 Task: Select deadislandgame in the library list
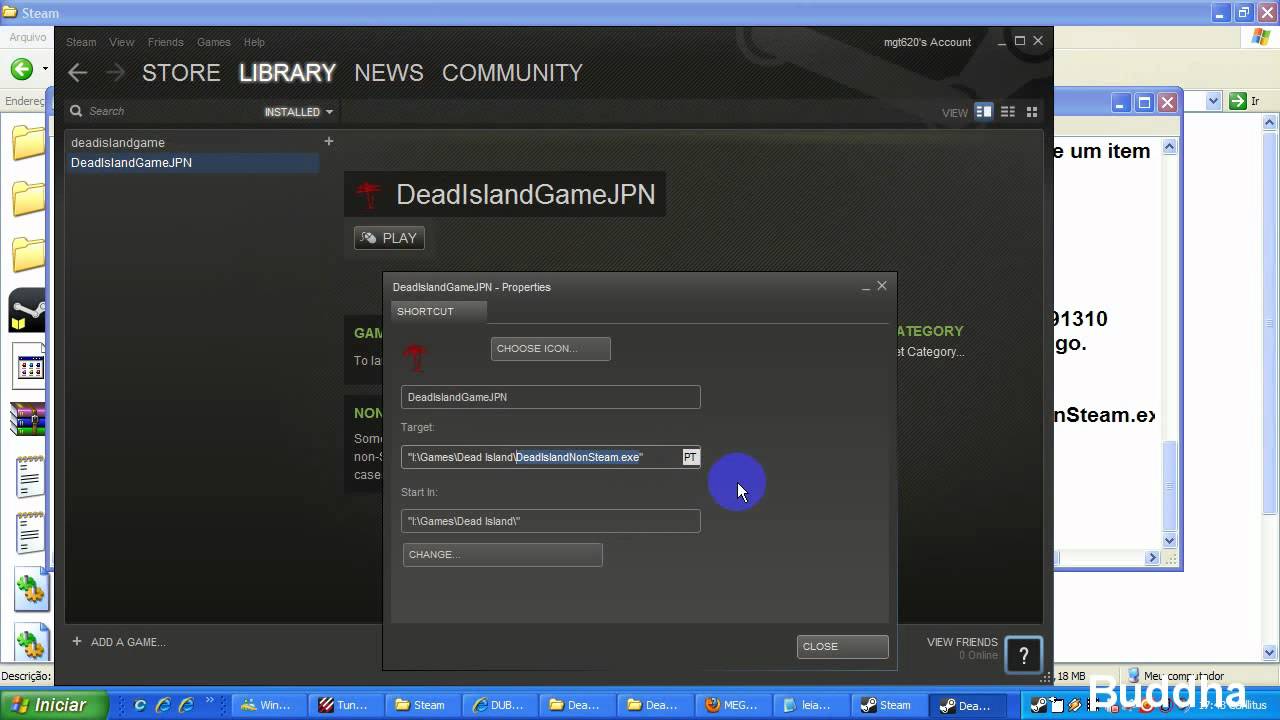coord(118,143)
